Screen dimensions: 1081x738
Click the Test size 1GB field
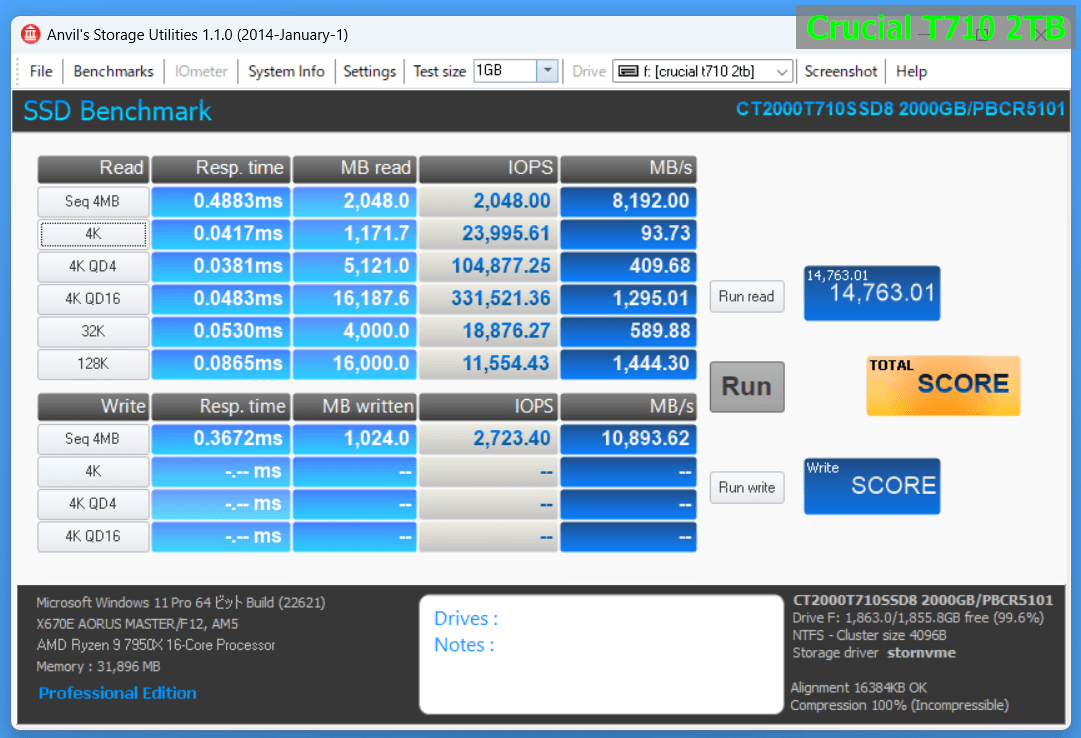(505, 70)
